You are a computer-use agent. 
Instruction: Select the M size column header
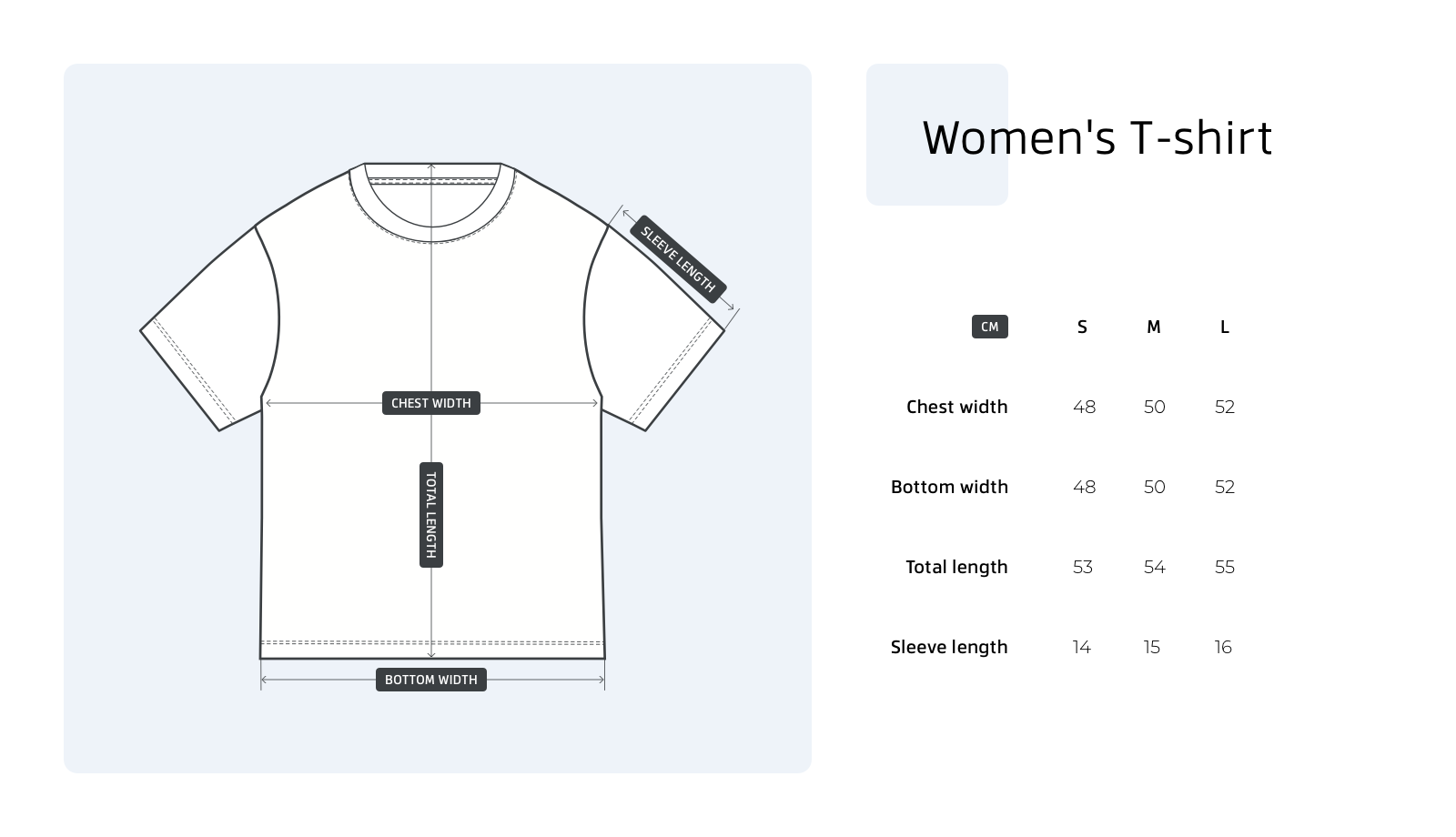point(1153,327)
